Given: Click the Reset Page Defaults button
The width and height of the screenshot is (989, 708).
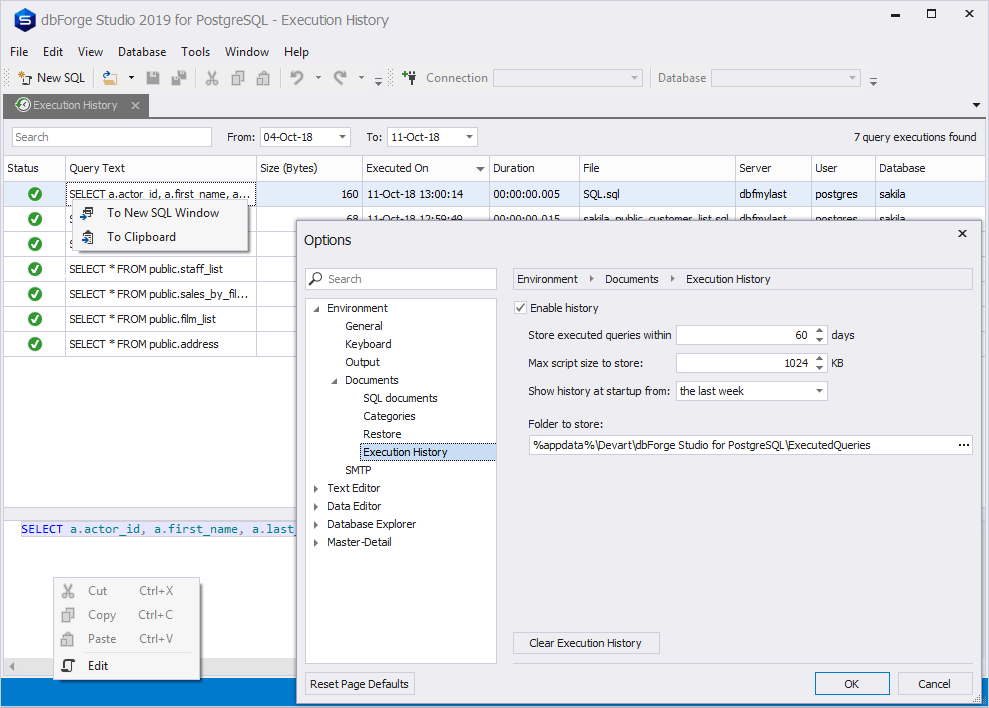Looking at the screenshot, I should (360, 685).
